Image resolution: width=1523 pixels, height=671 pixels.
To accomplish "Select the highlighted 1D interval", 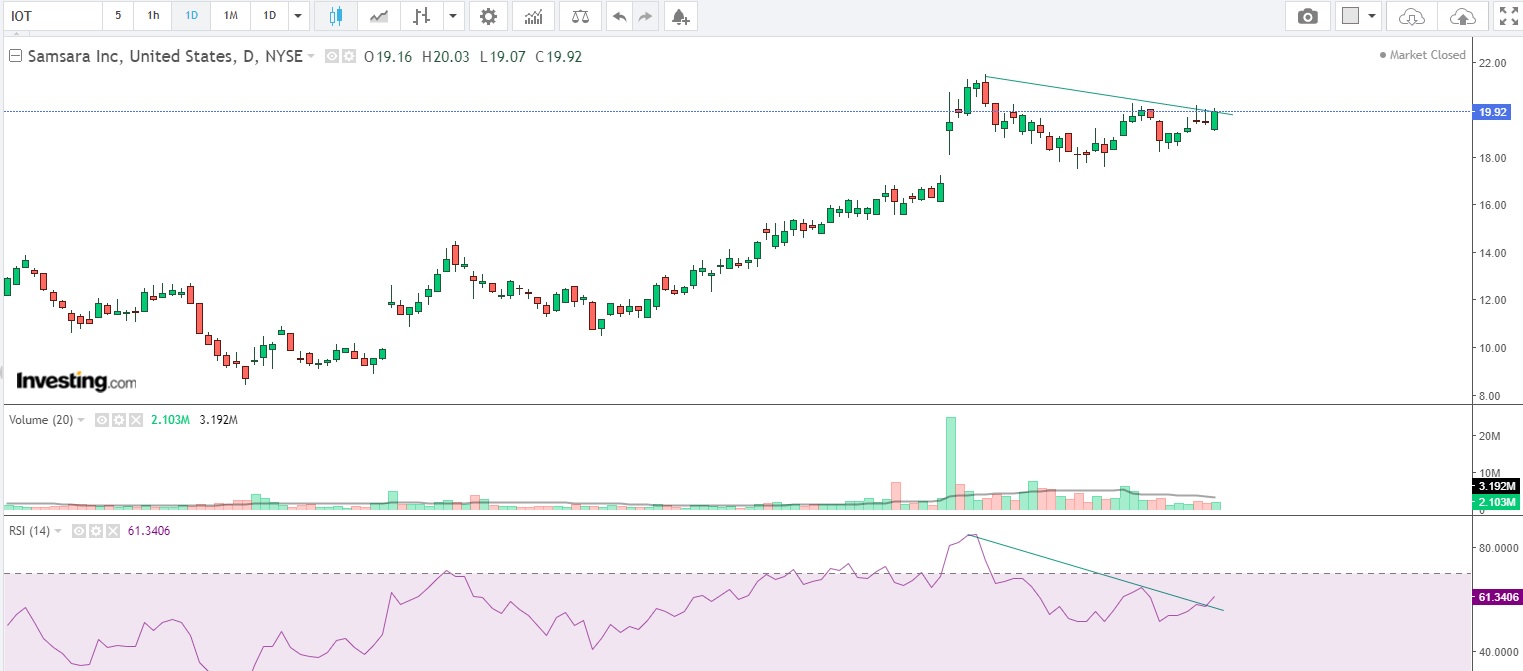I will coord(191,16).
